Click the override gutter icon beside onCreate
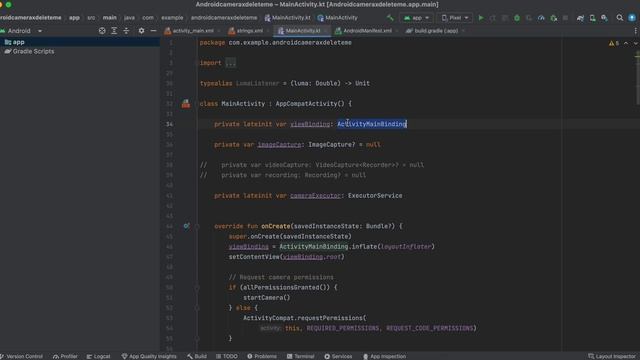Image resolution: width=640 pixels, height=360 pixels. point(186,226)
